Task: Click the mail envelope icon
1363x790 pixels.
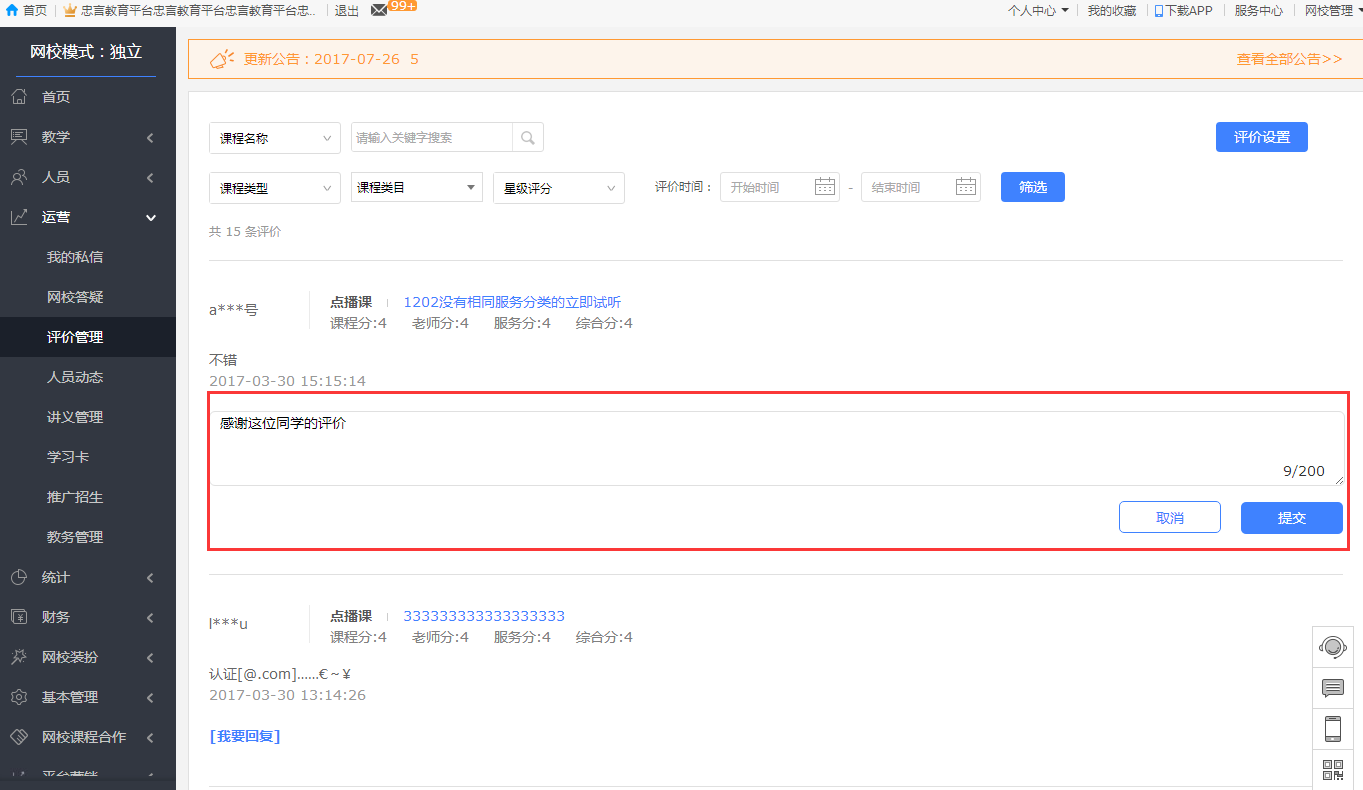Action: click(379, 10)
